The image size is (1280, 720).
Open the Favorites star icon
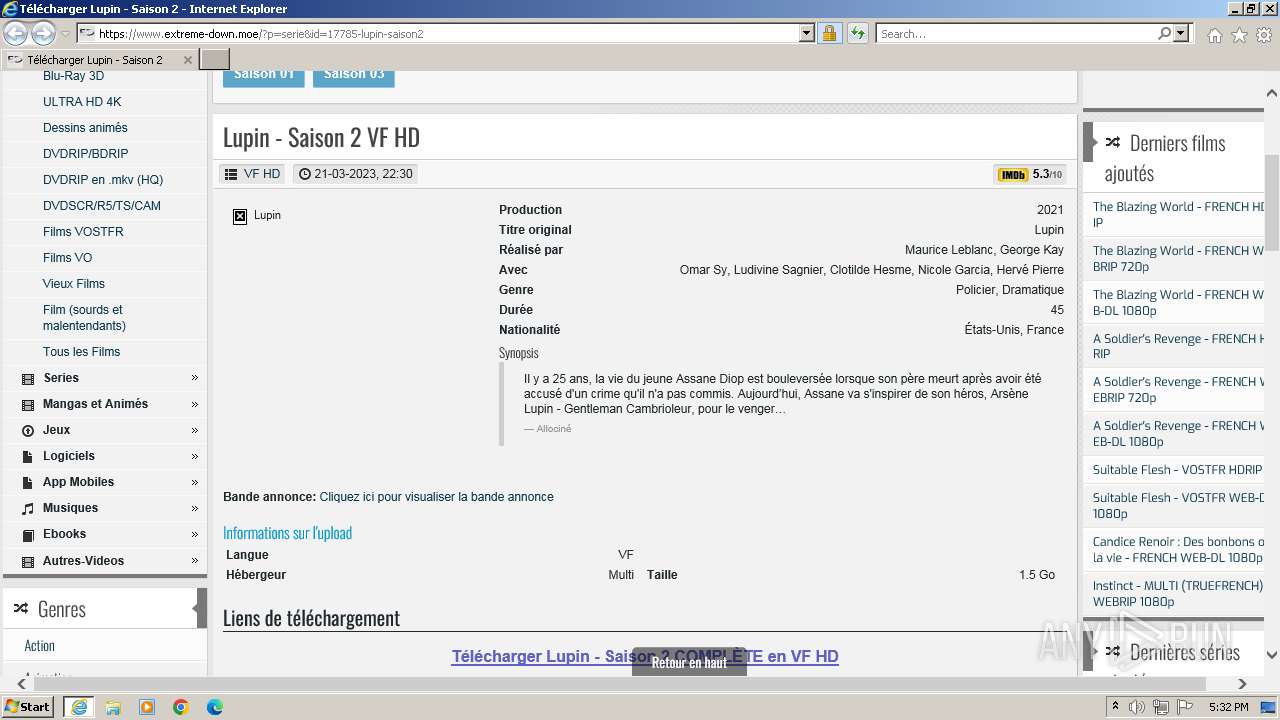pyautogui.click(x=1239, y=35)
